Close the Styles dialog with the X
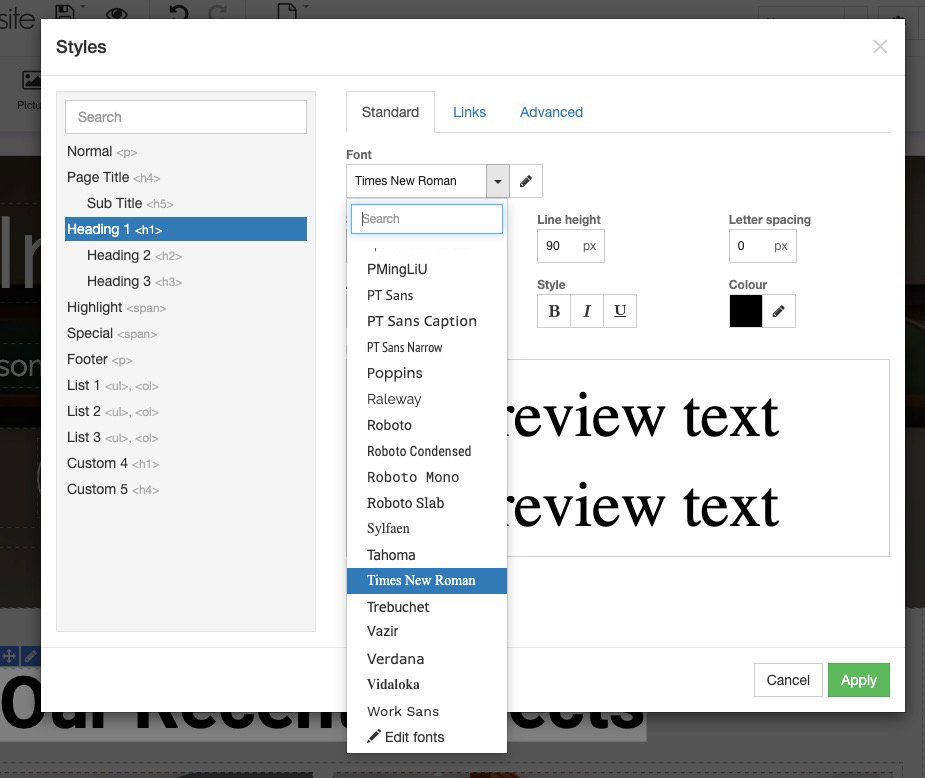Viewport: 925px width, 778px height. [x=880, y=47]
